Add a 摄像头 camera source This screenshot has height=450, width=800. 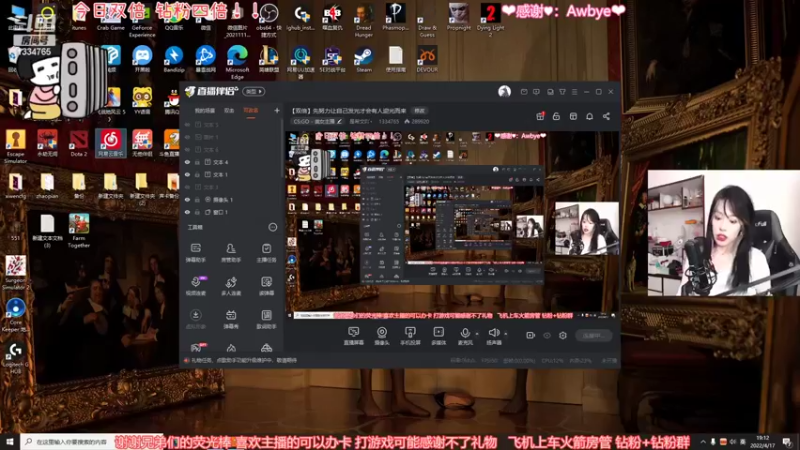pos(382,336)
